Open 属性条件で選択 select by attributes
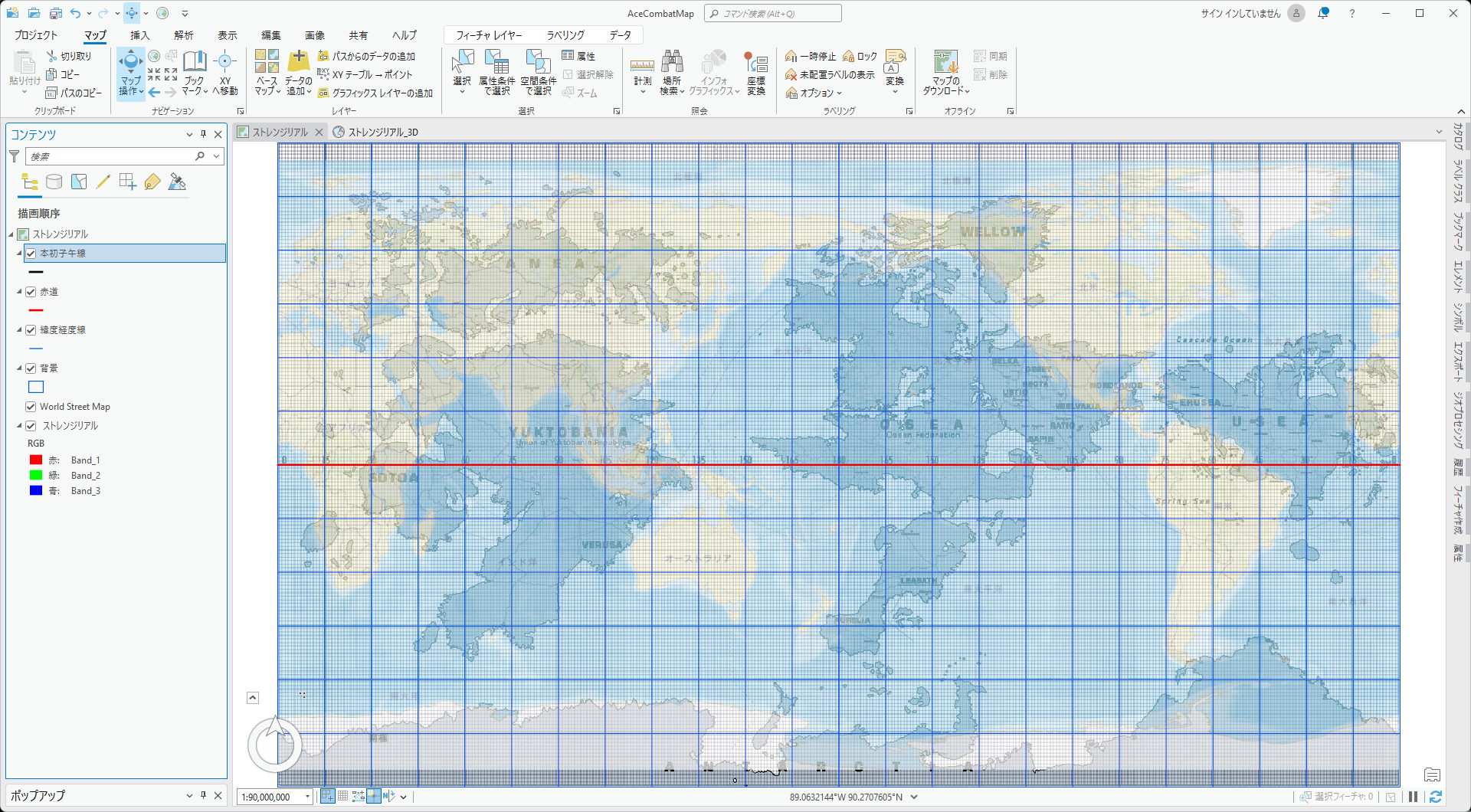1471x812 pixels. [x=496, y=74]
